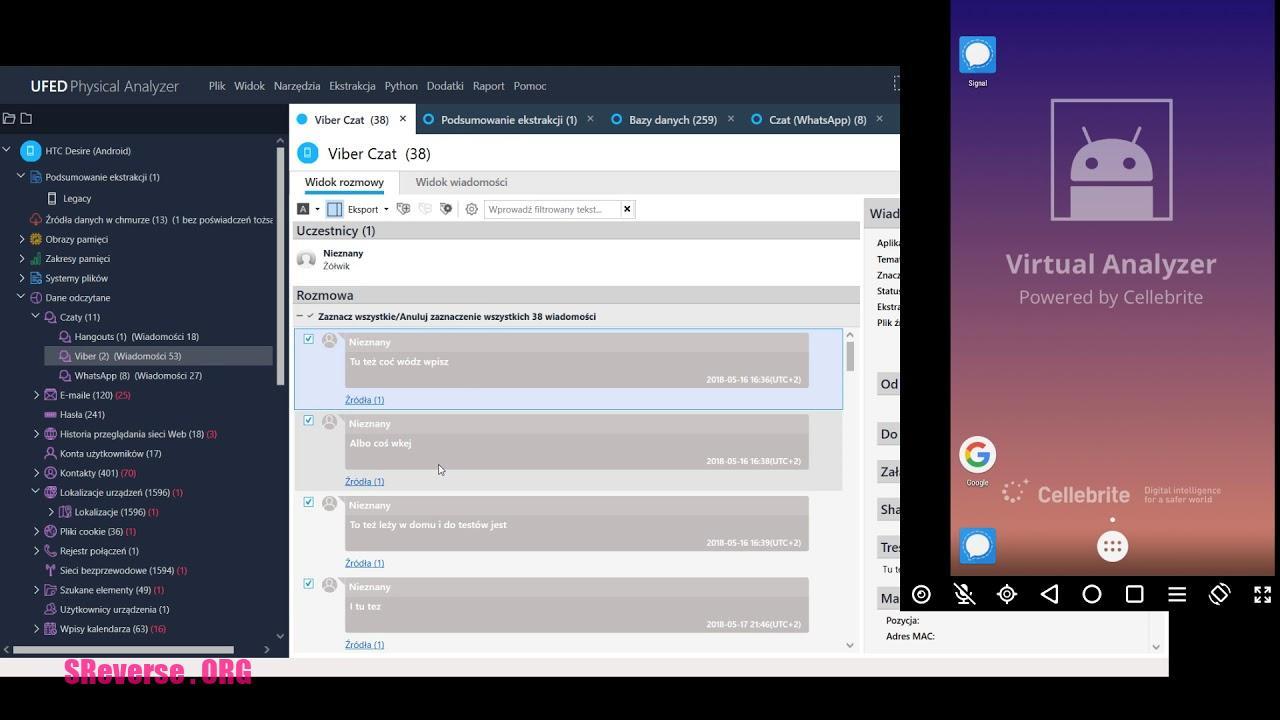
Task: Collapse the Czaty (11) tree node
Action: pos(36,316)
